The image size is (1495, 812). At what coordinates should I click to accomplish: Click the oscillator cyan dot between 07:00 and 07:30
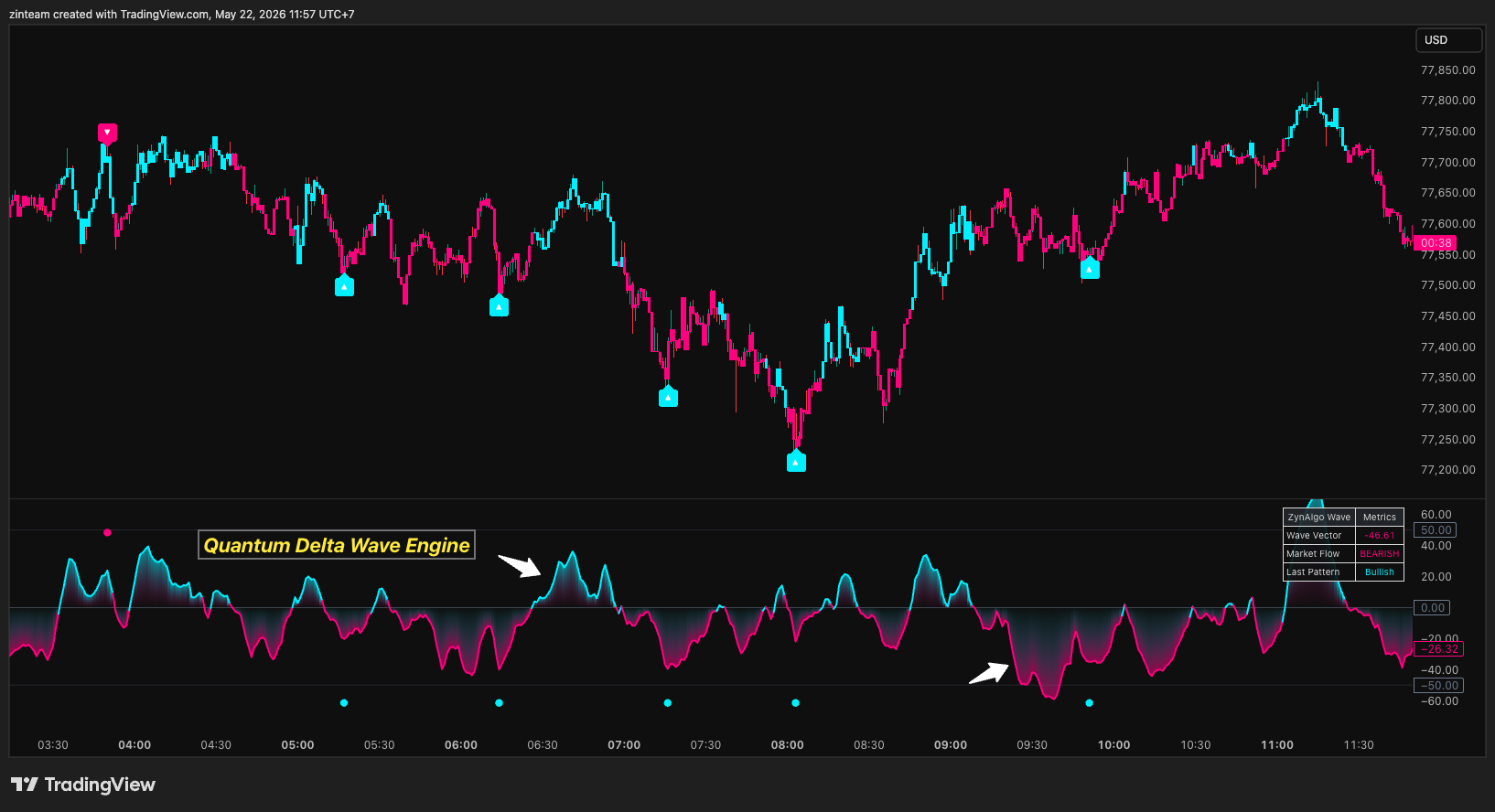(668, 703)
